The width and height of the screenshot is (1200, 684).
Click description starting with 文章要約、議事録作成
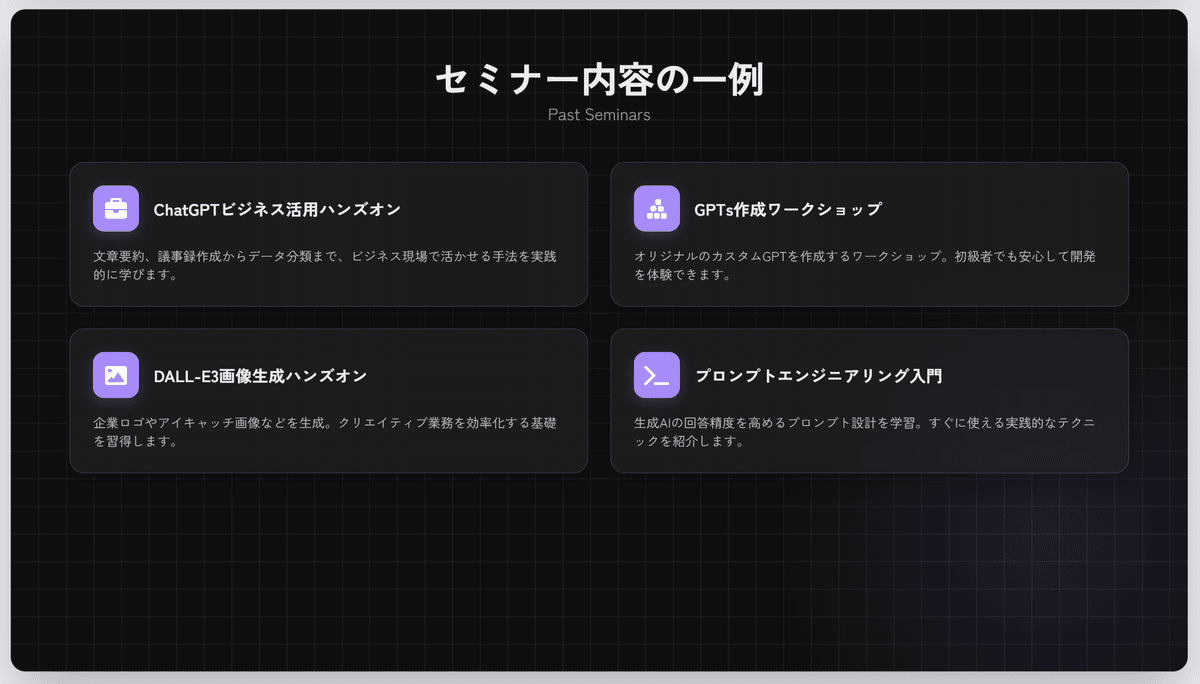click(x=325, y=265)
